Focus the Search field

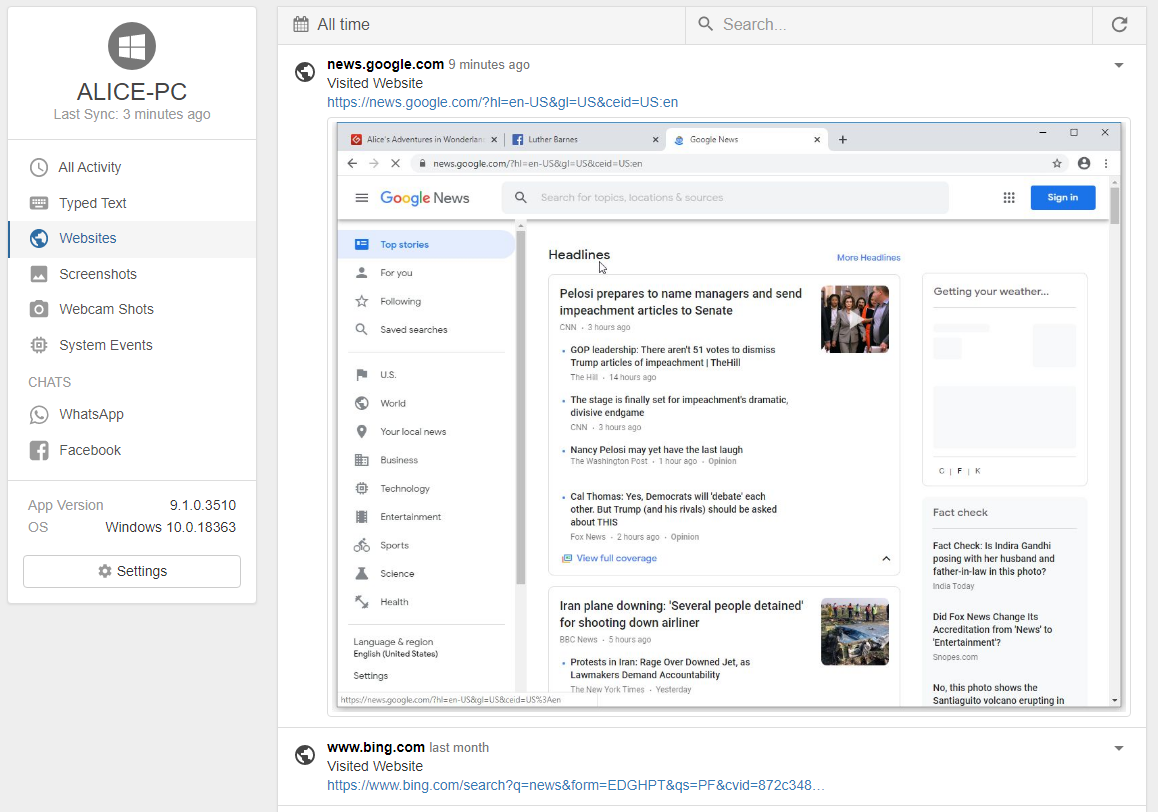pyautogui.click(x=888, y=24)
